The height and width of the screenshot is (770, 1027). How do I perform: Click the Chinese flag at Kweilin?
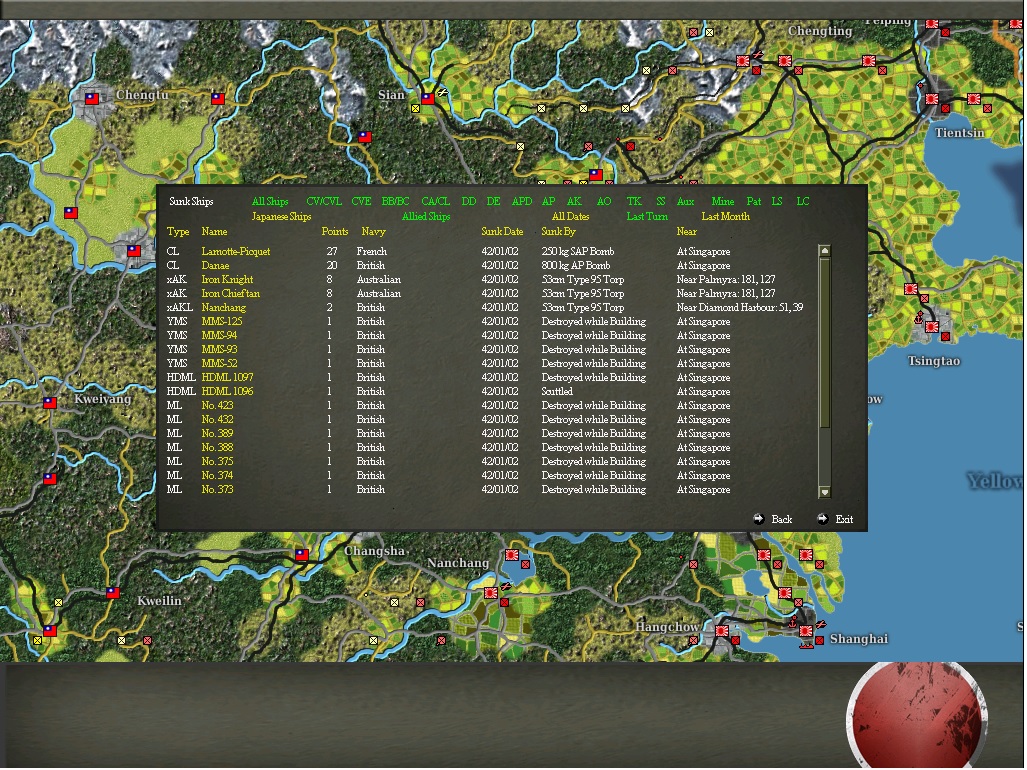point(113,593)
